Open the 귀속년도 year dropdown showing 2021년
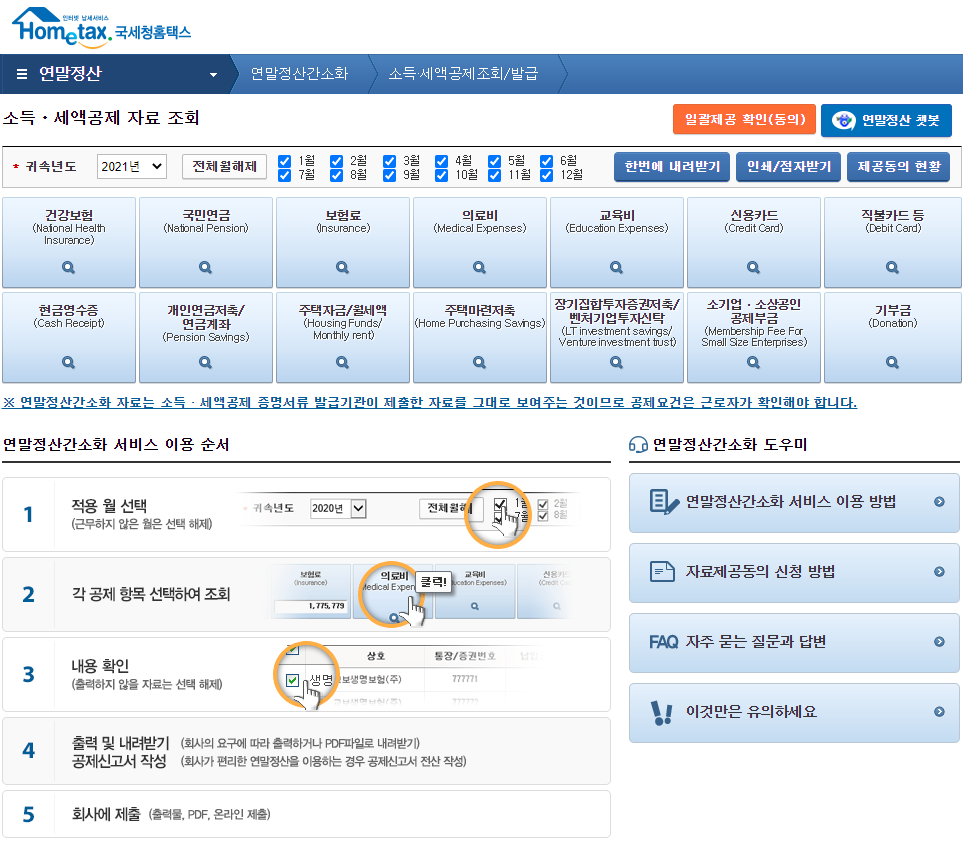 point(131,166)
